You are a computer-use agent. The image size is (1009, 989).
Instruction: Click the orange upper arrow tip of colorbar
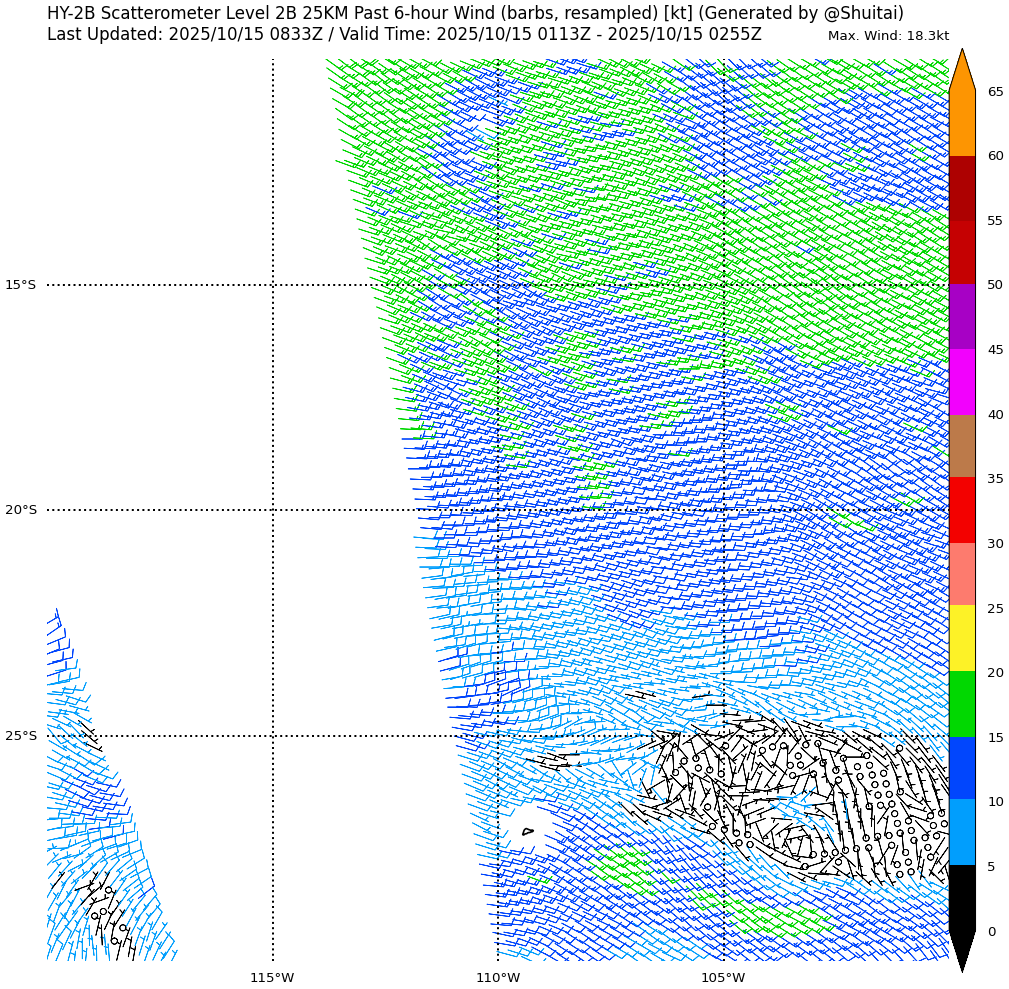coord(961,70)
